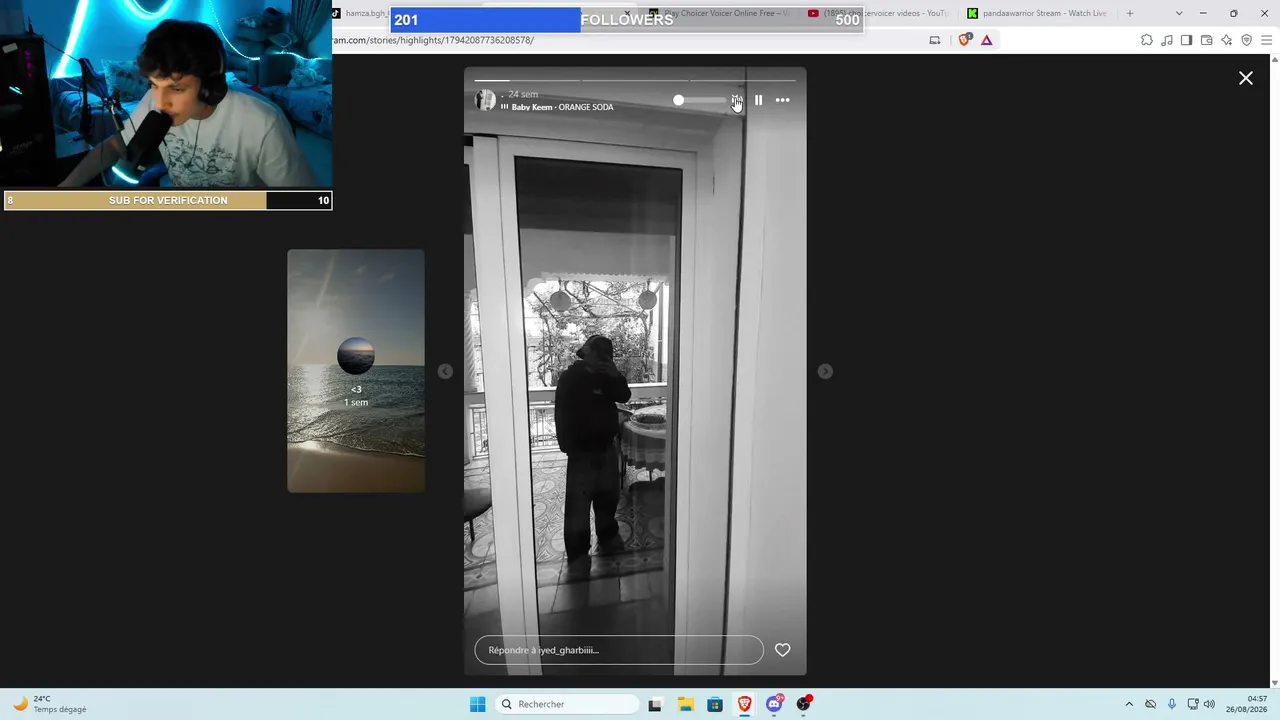Click the microphone icon in system tray
The width and height of the screenshot is (1280, 720).
point(1171,704)
